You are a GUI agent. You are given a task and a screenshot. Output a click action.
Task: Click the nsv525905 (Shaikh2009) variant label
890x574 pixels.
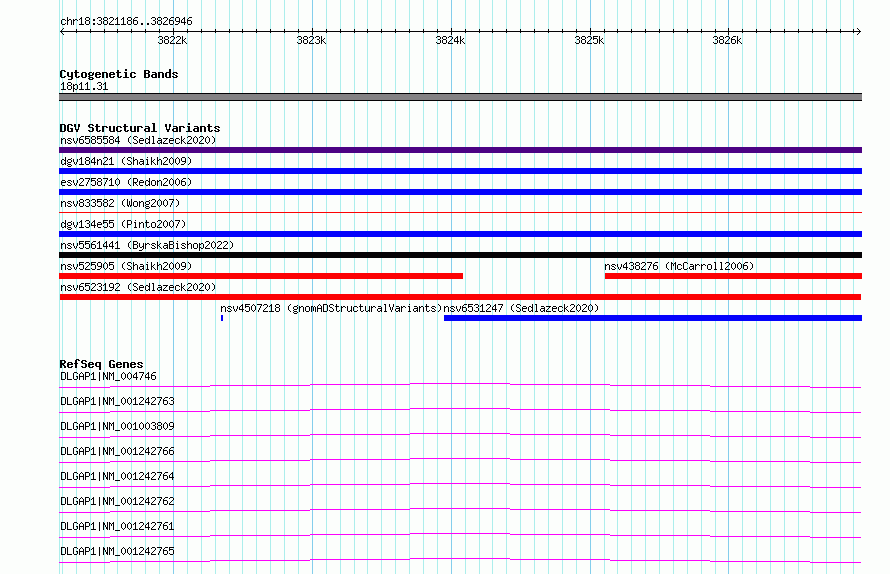[126, 266]
